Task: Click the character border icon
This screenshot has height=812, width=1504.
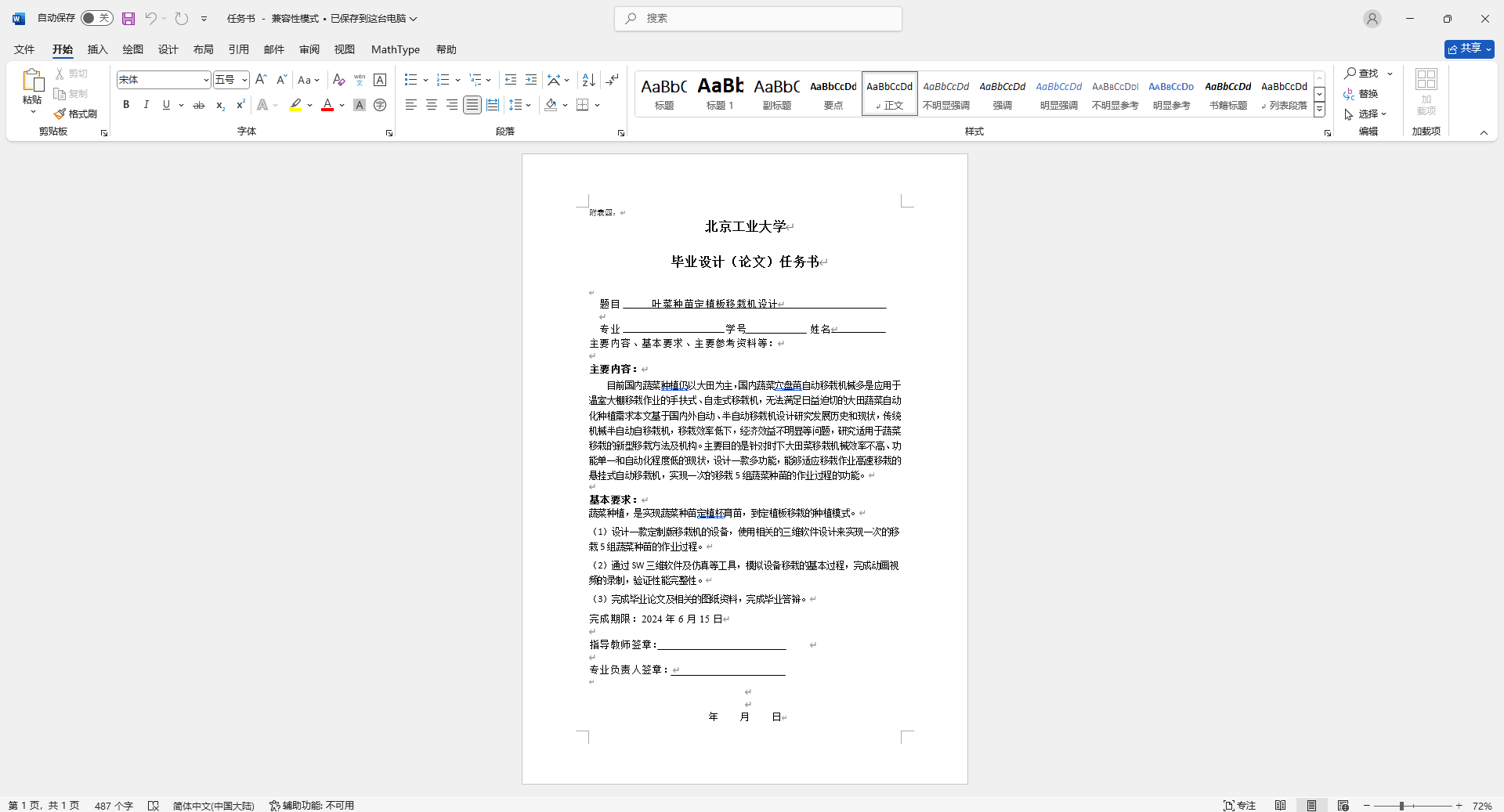Action: click(380, 80)
